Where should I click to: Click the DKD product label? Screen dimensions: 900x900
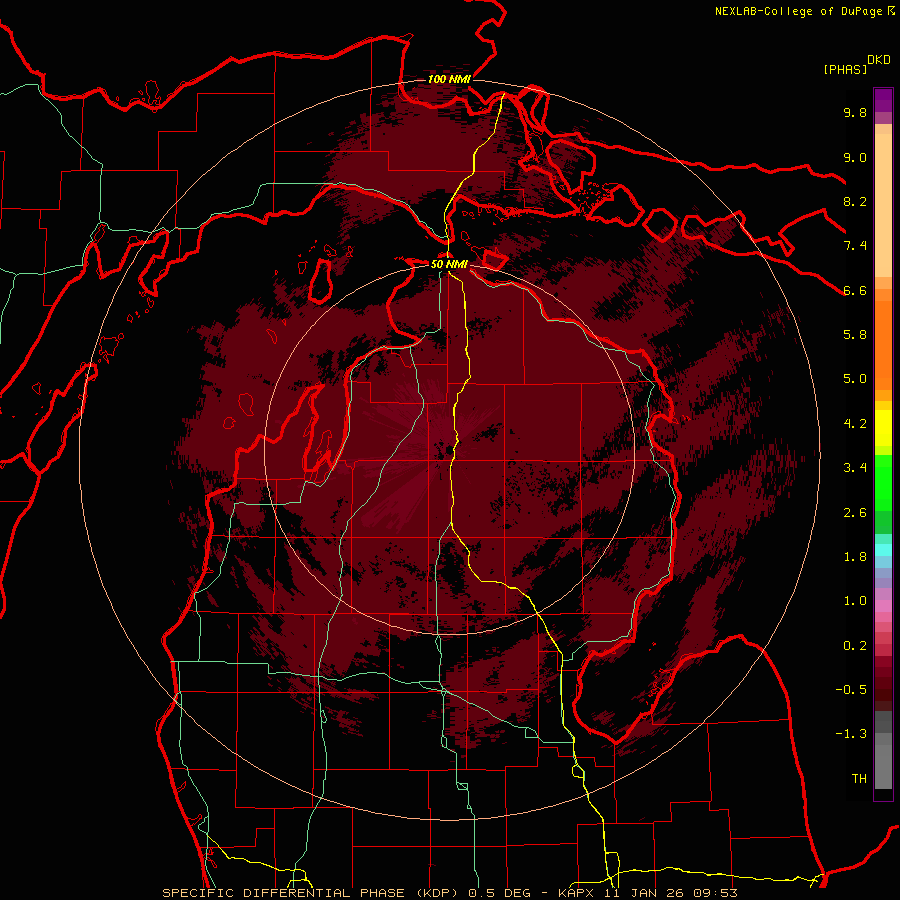click(x=878, y=60)
